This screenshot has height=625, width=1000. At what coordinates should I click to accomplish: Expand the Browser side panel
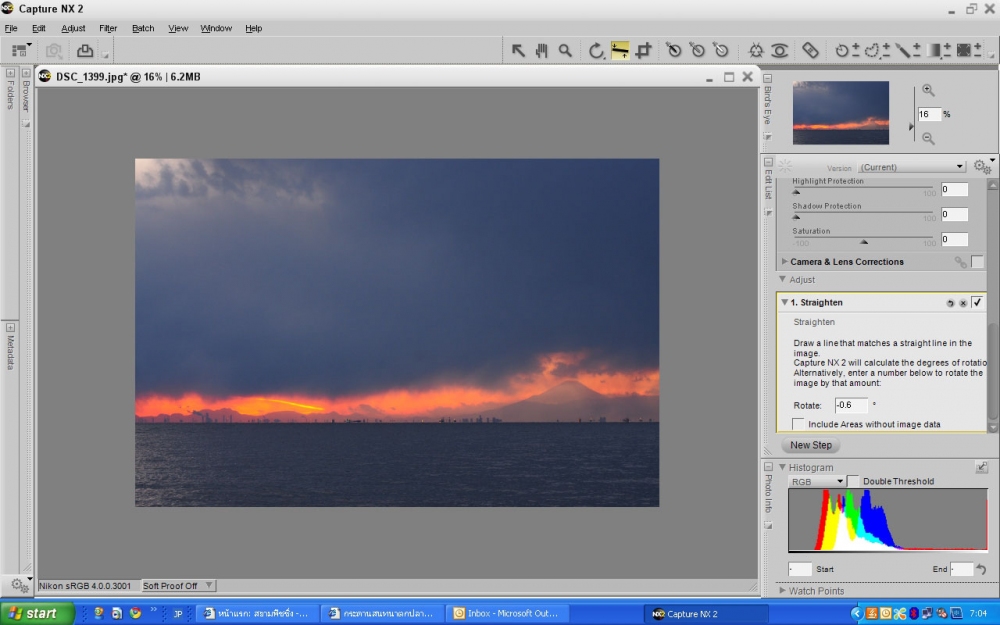click(26, 73)
